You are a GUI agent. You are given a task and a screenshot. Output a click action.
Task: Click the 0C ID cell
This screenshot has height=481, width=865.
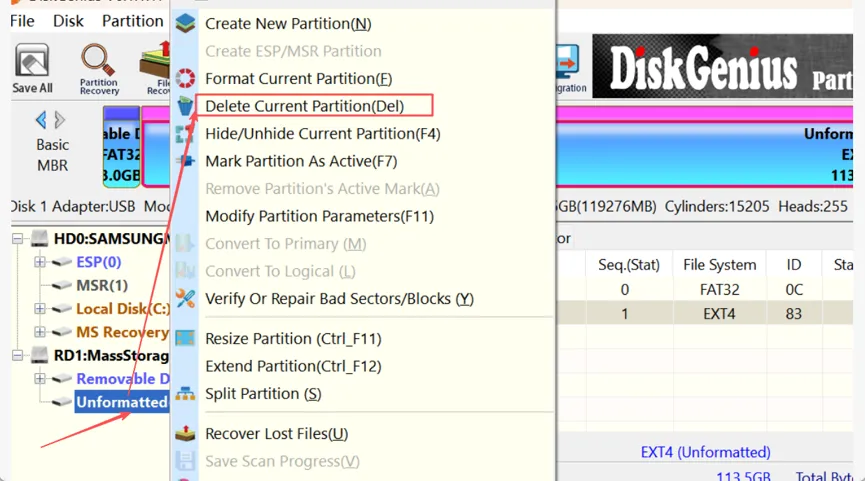tap(793, 289)
